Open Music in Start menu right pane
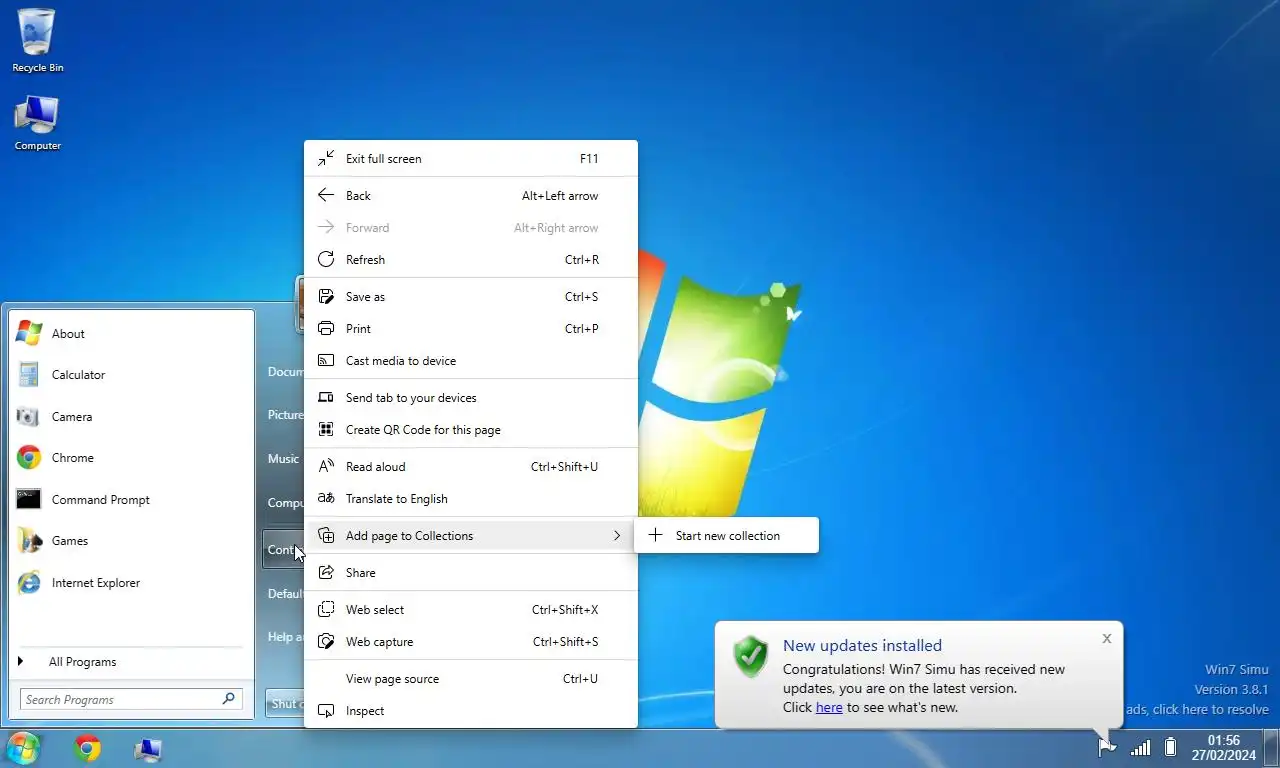 [283, 458]
